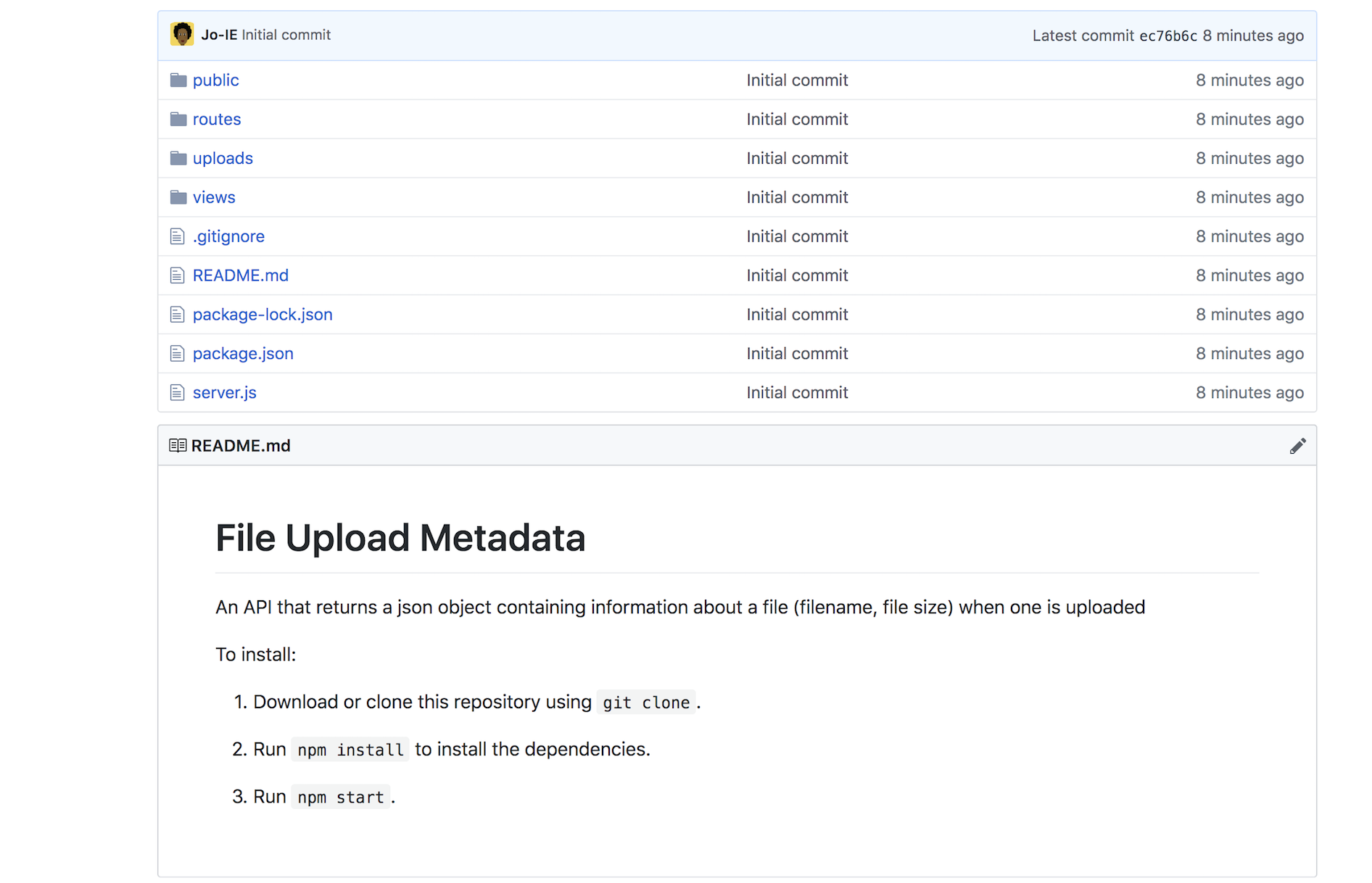Open package-lock.json file
The image size is (1372, 883).
(x=263, y=315)
